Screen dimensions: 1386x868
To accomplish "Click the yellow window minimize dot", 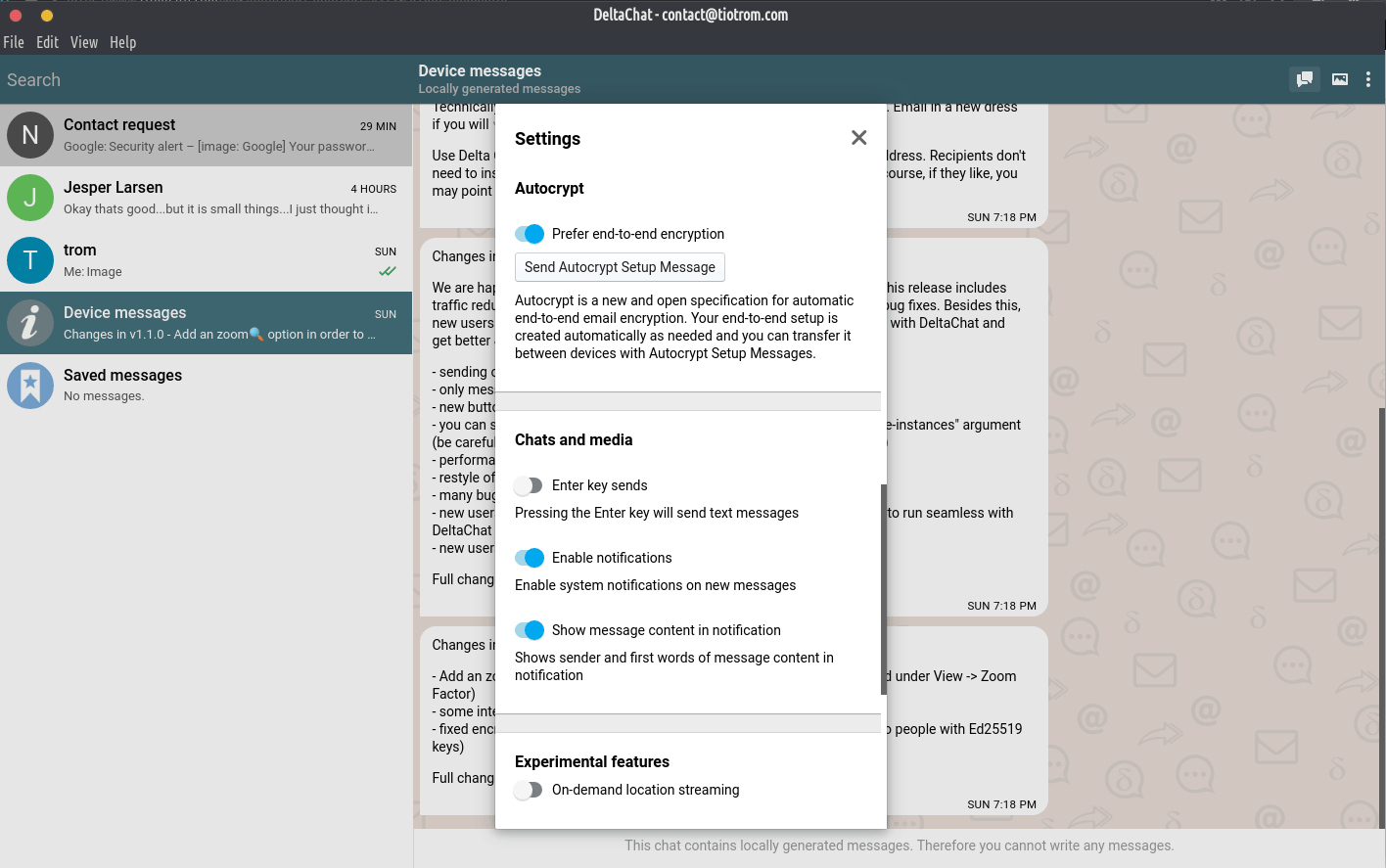I will pyautogui.click(x=47, y=15).
